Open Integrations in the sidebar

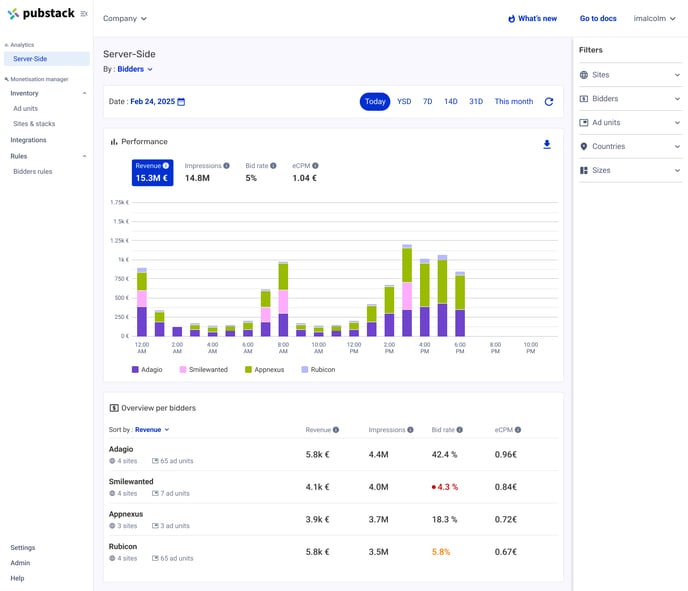coord(29,140)
